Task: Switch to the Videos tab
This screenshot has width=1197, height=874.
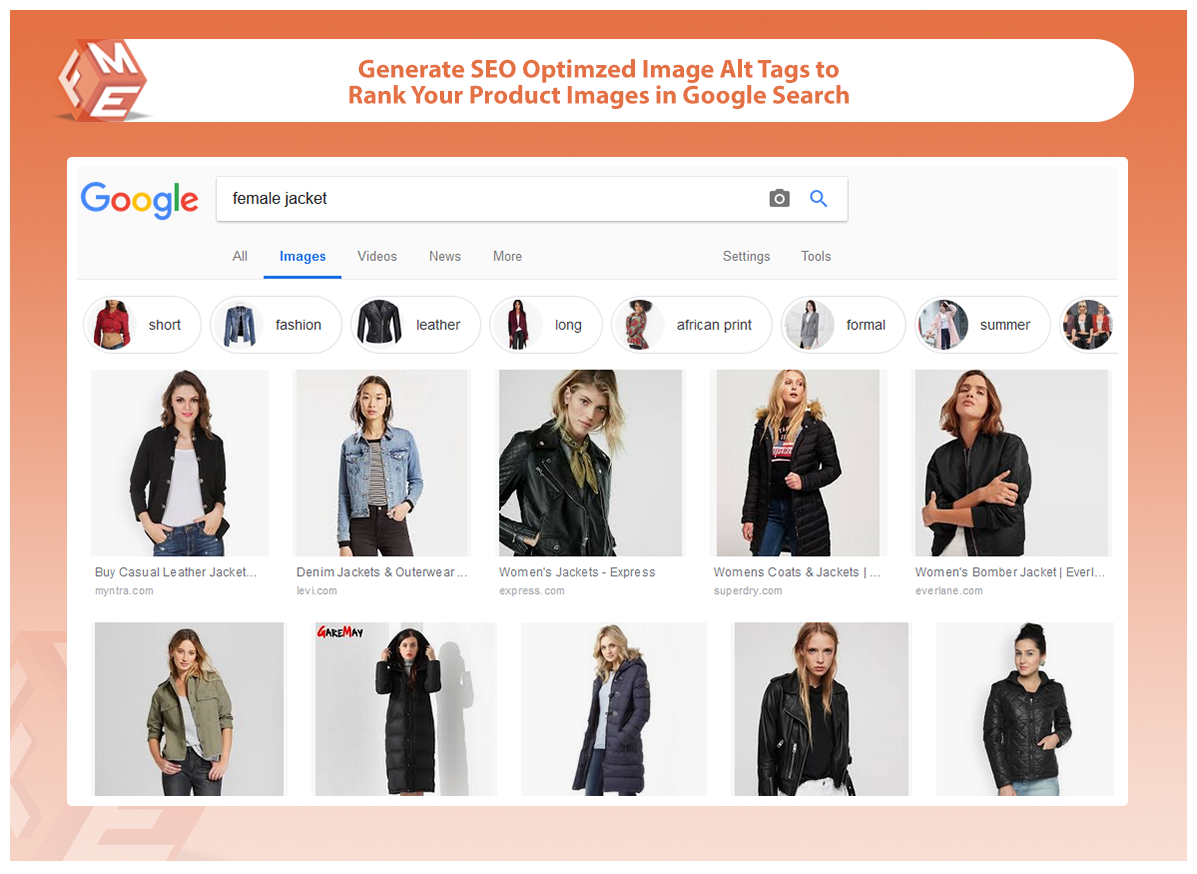Action: (377, 257)
